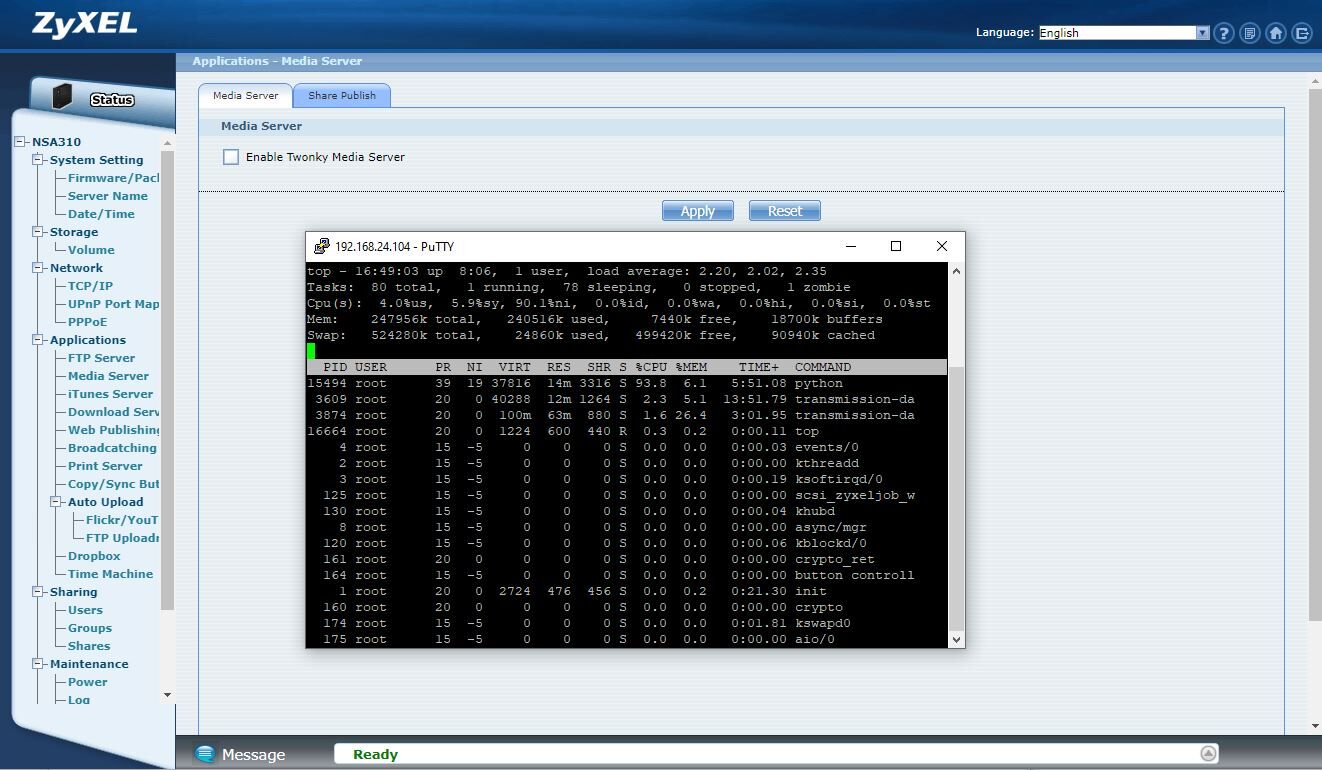The width and height of the screenshot is (1322, 770).
Task: Click PuTTY terminal scroll down arrow
Action: pyautogui.click(x=956, y=639)
